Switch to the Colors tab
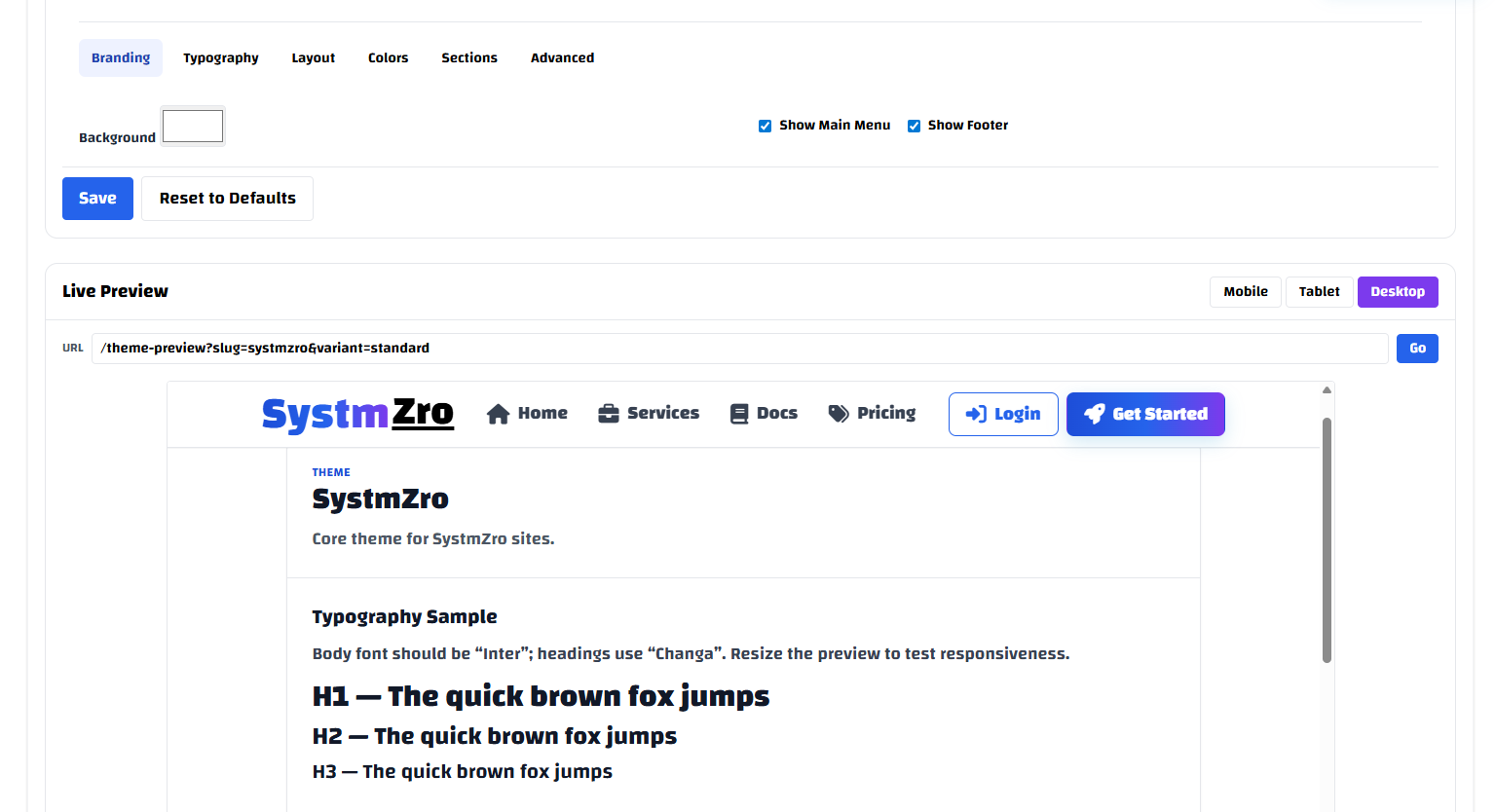 pos(388,58)
